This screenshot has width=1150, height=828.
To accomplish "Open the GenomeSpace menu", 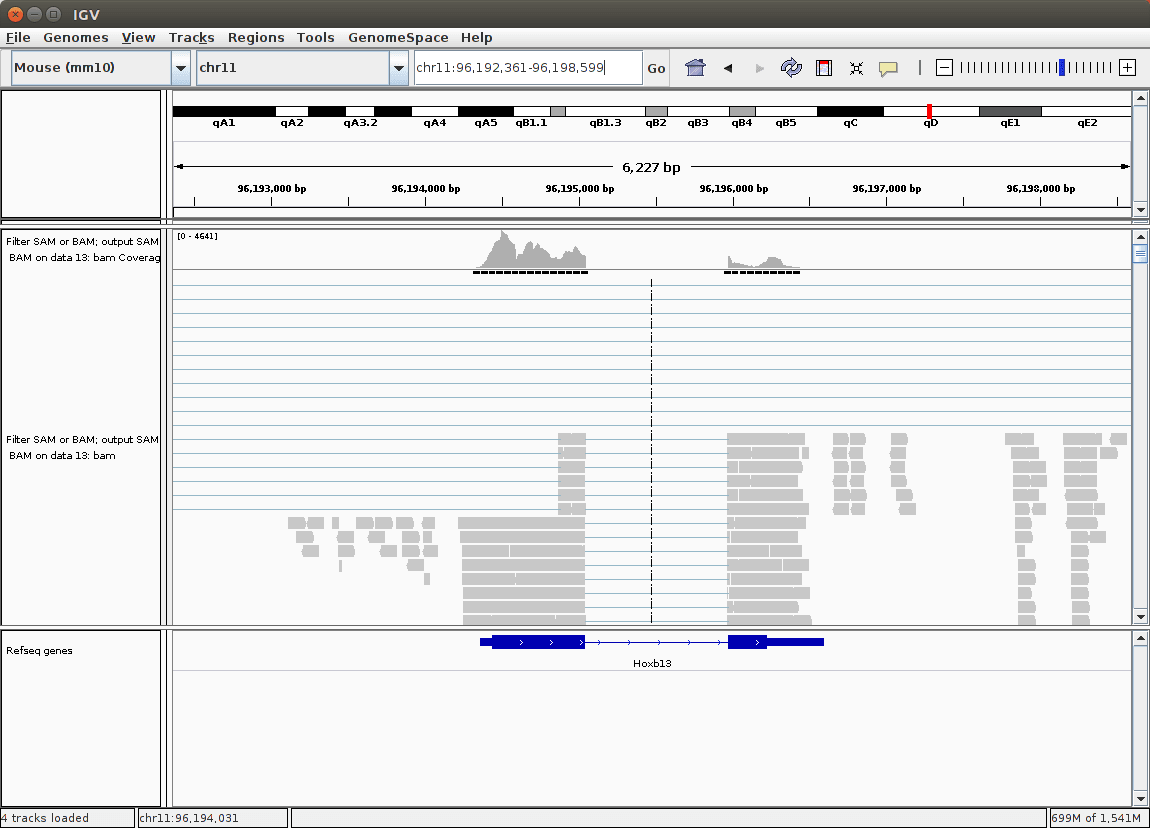I will [398, 37].
